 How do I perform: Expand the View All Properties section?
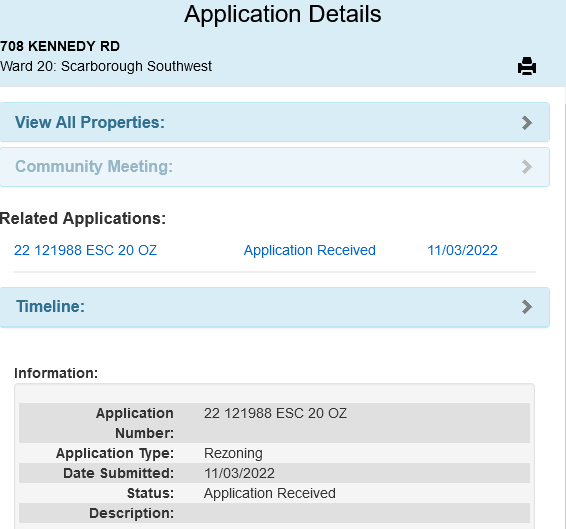pos(275,122)
